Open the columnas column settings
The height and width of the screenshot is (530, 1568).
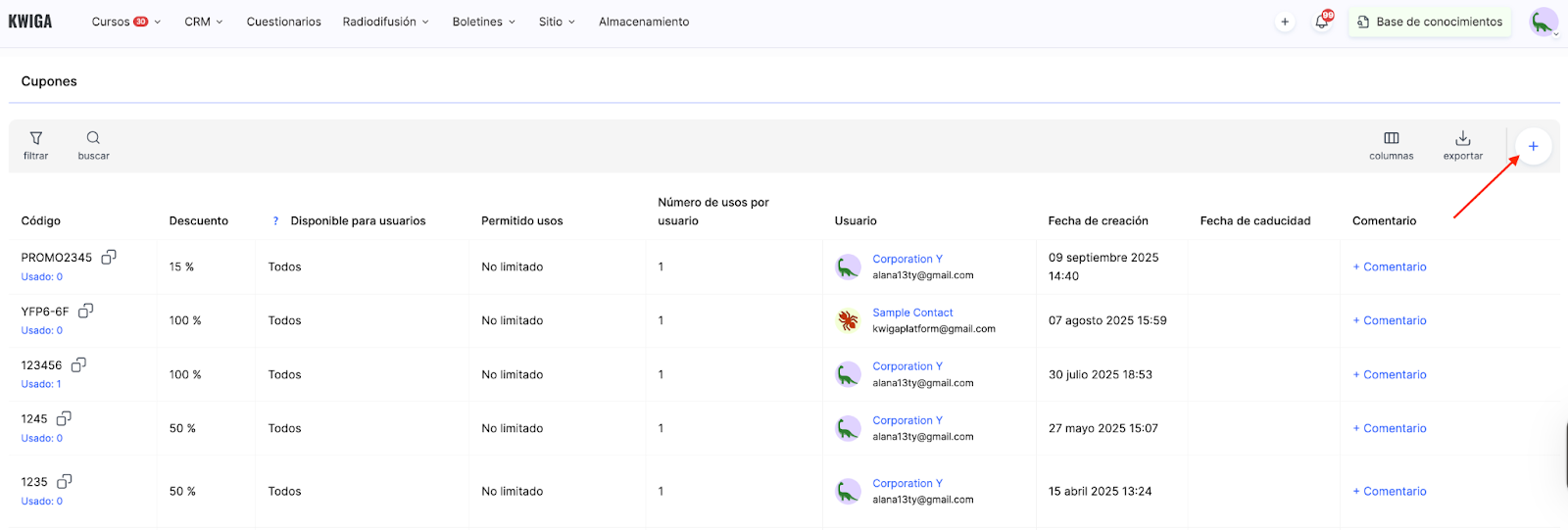point(1391,139)
